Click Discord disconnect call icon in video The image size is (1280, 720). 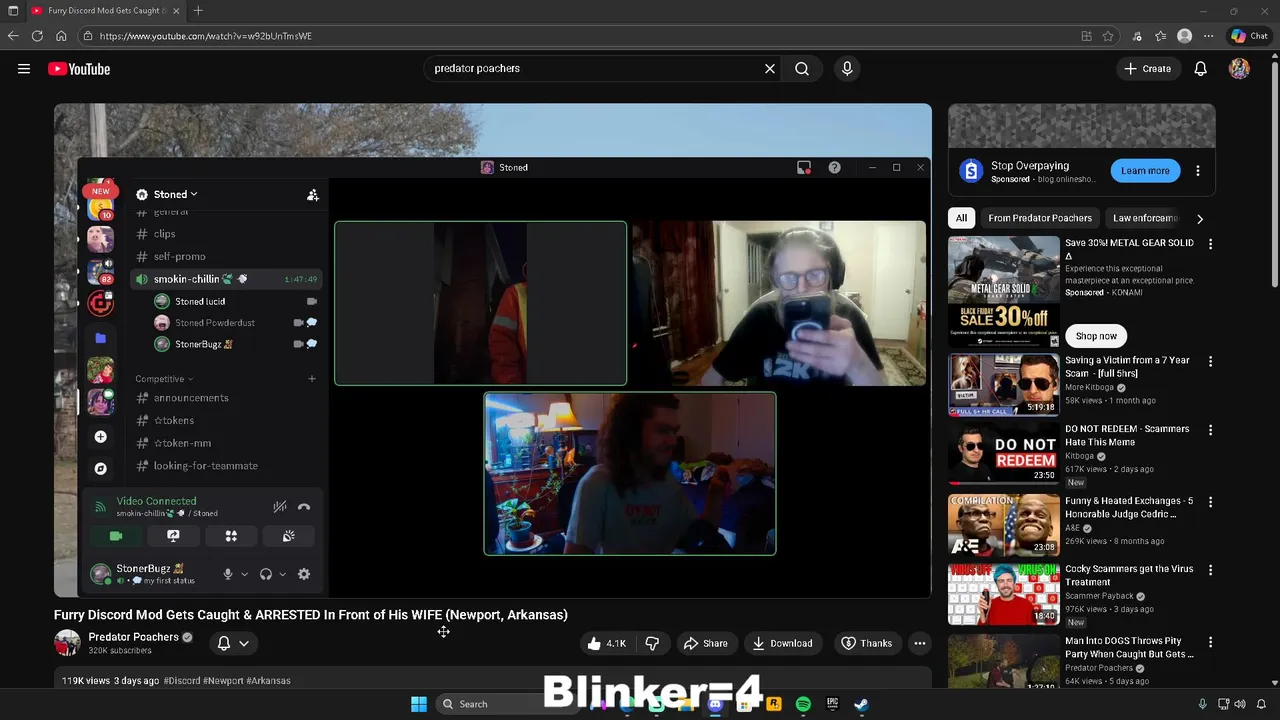point(304,507)
